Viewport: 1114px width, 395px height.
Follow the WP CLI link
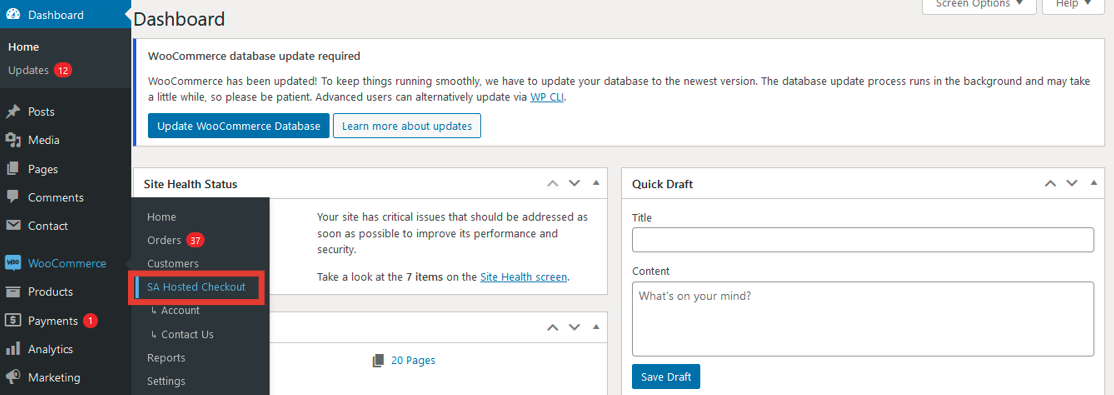point(546,97)
